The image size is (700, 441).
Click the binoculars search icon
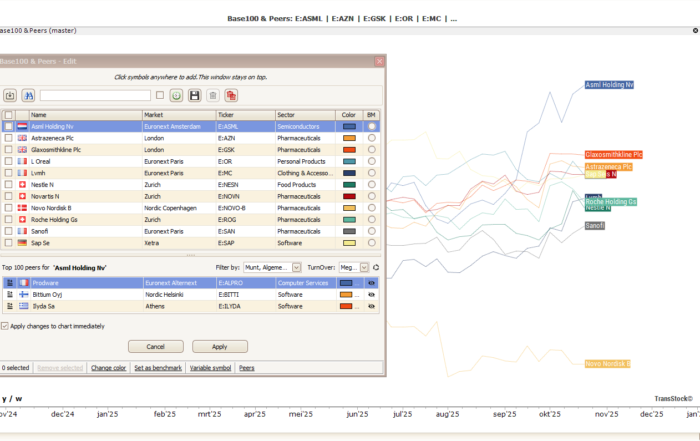click(28, 95)
